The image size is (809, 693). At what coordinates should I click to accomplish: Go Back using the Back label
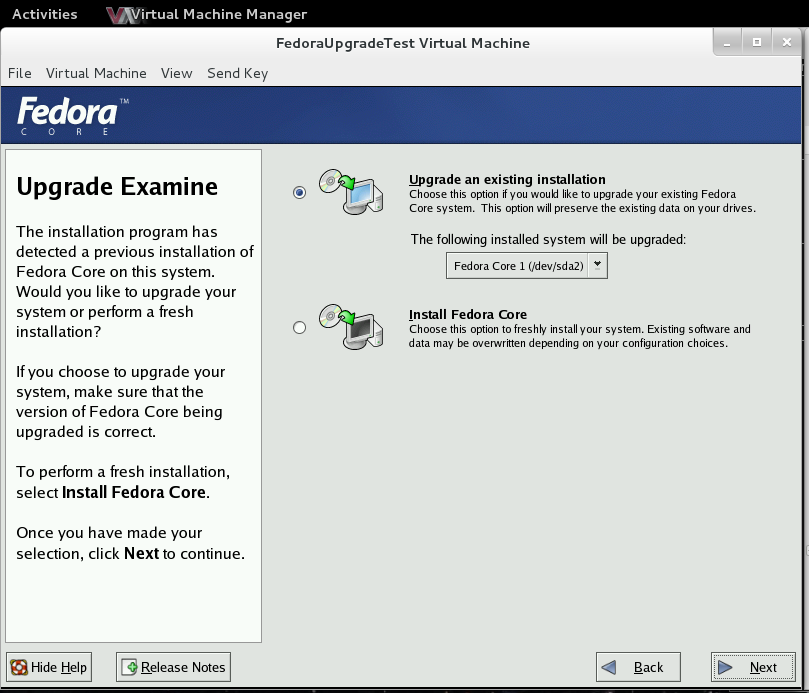point(648,667)
